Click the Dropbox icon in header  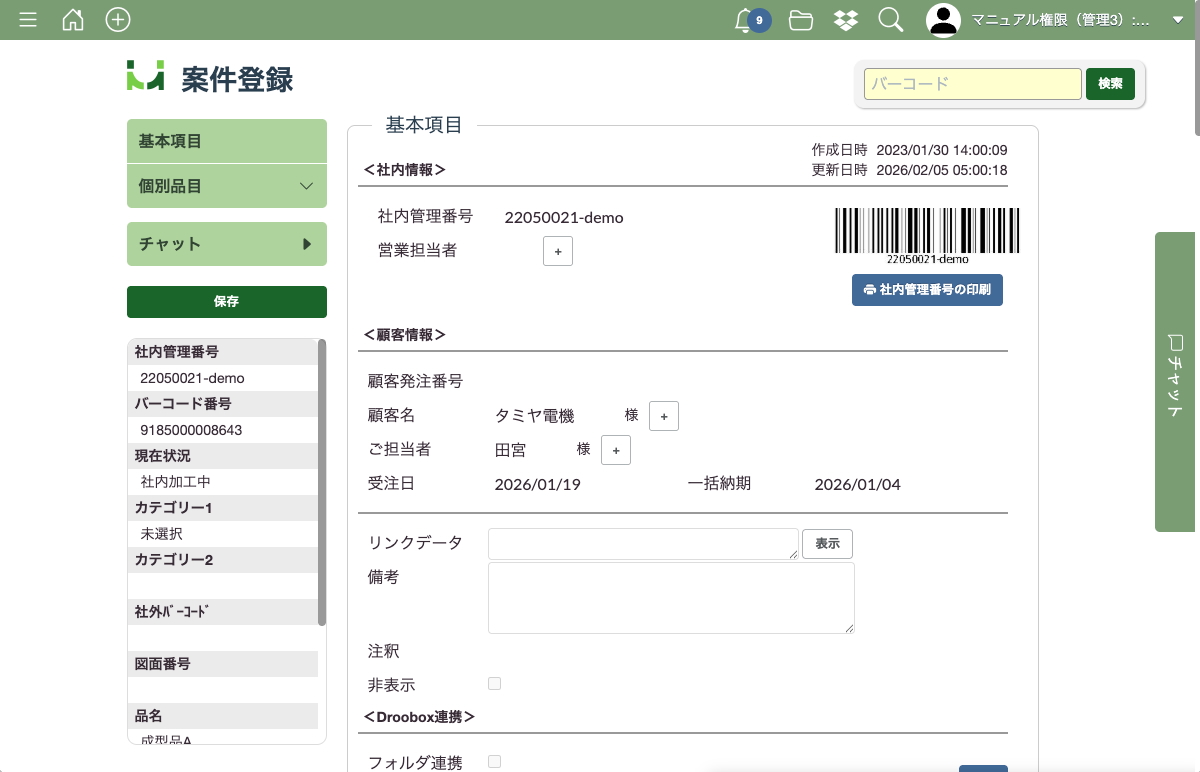click(x=845, y=20)
